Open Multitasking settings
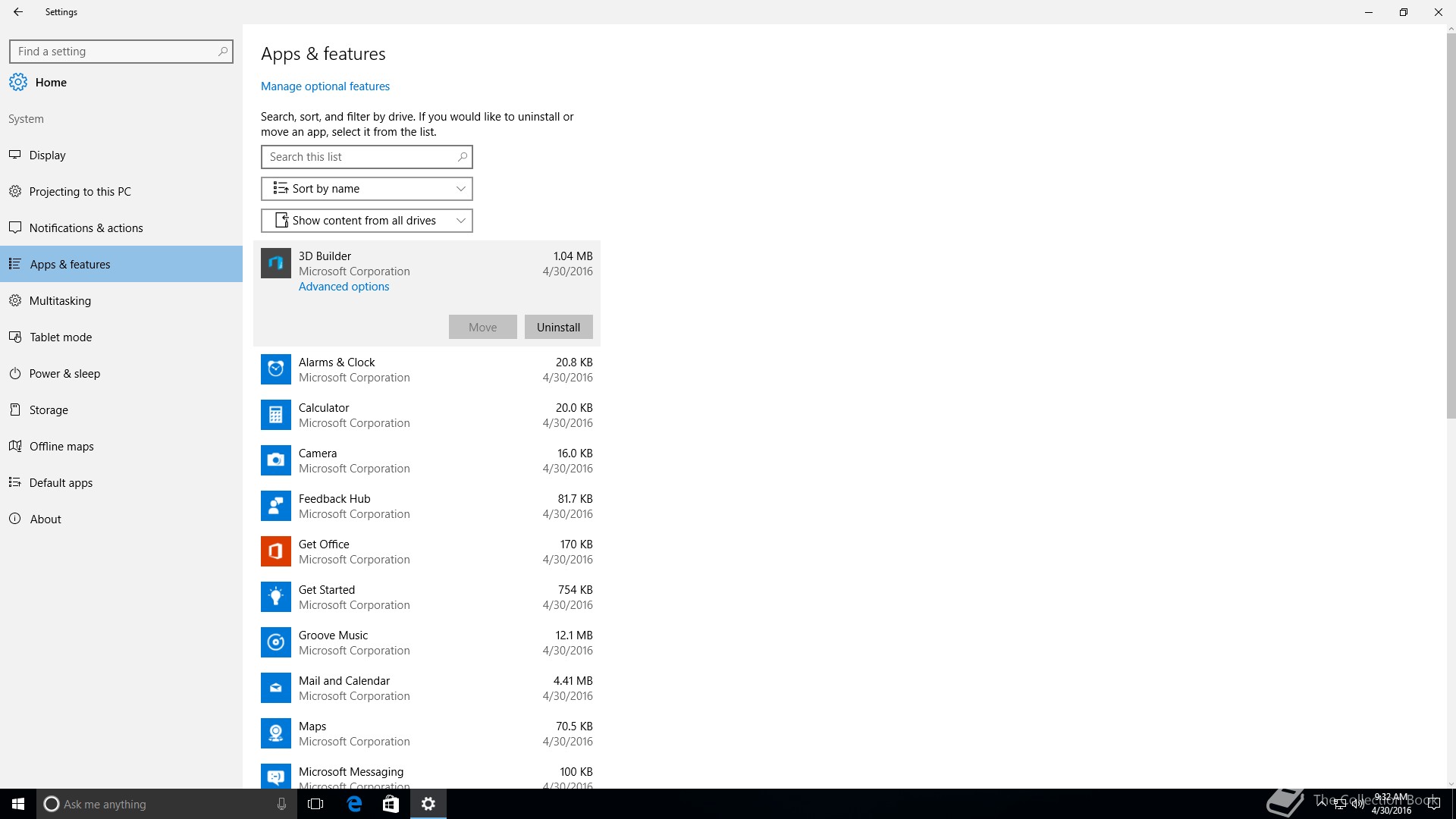 121,300
